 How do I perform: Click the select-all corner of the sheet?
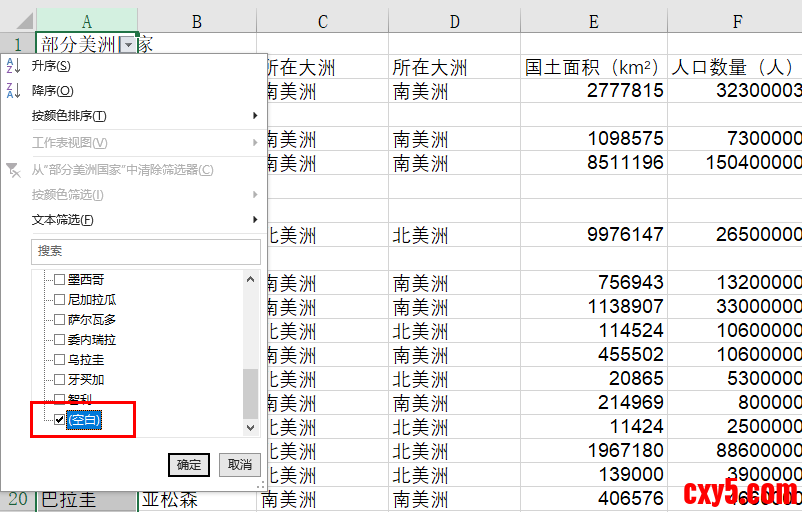(18, 20)
